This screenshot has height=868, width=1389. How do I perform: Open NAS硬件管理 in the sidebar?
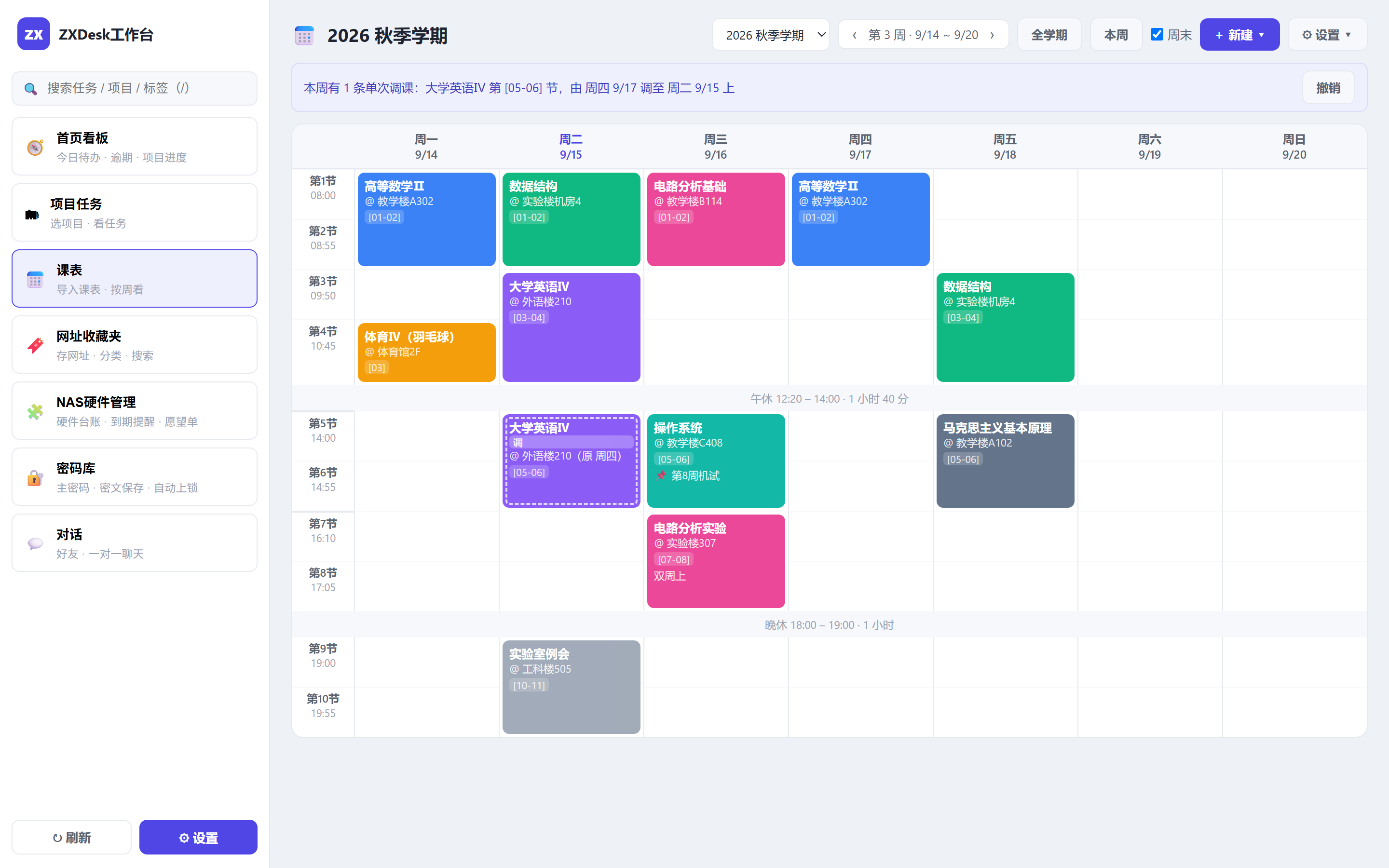click(134, 411)
